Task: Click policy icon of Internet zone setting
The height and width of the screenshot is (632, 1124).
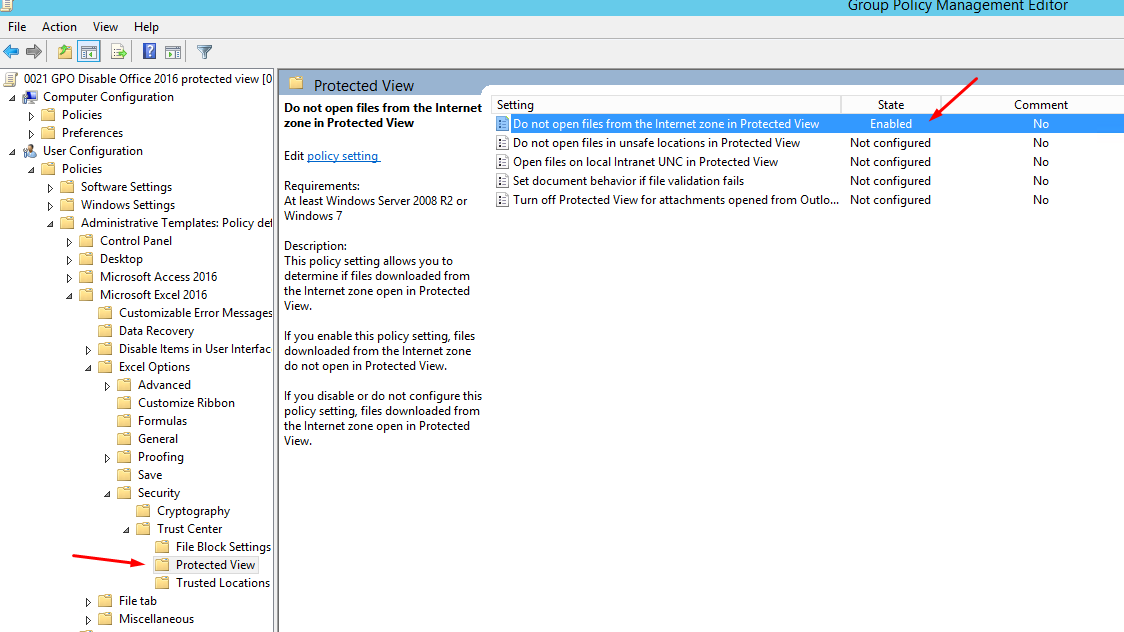Action: [x=503, y=124]
